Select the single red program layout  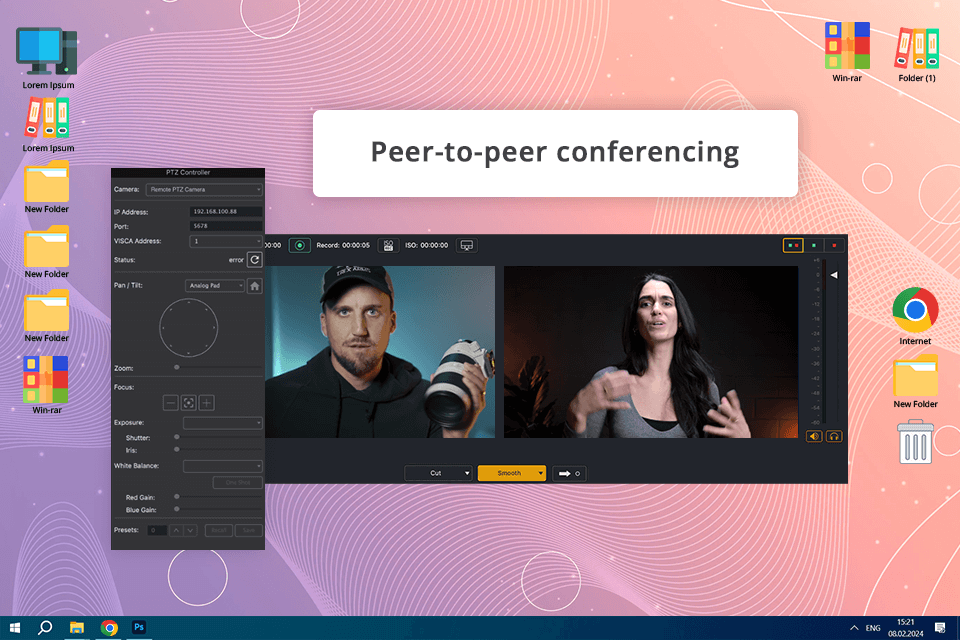[834, 246]
